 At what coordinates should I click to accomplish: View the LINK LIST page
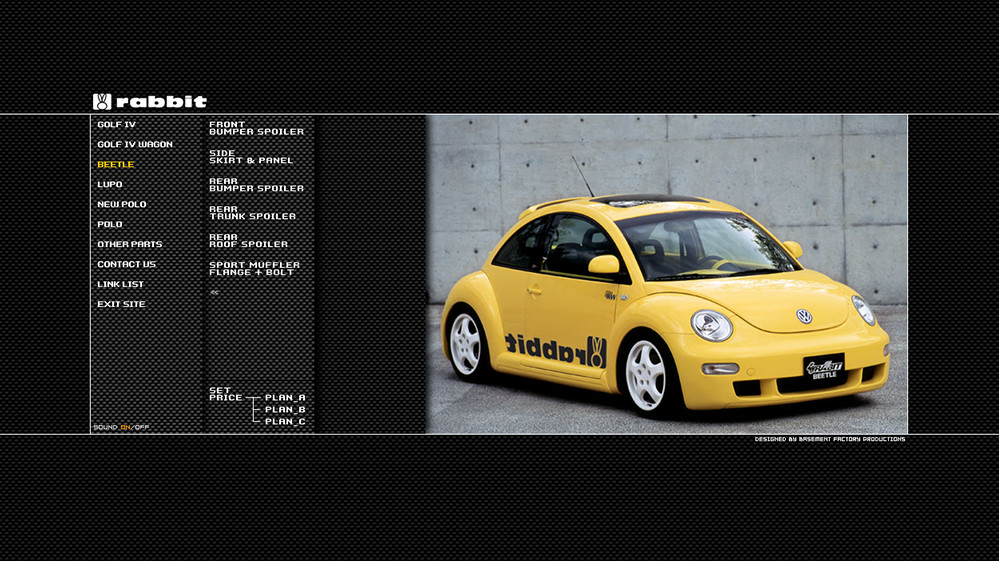click(120, 284)
